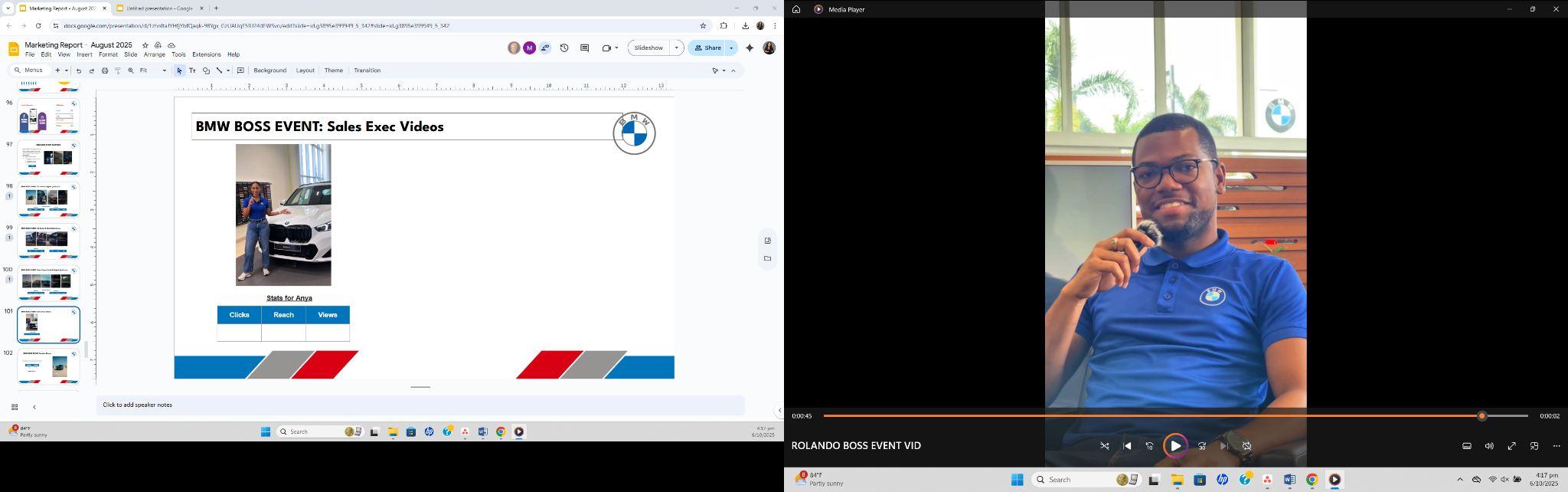The image size is (1568, 492).
Task: Toggle subtitles and captions in Media Player
Action: click(1467, 446)
